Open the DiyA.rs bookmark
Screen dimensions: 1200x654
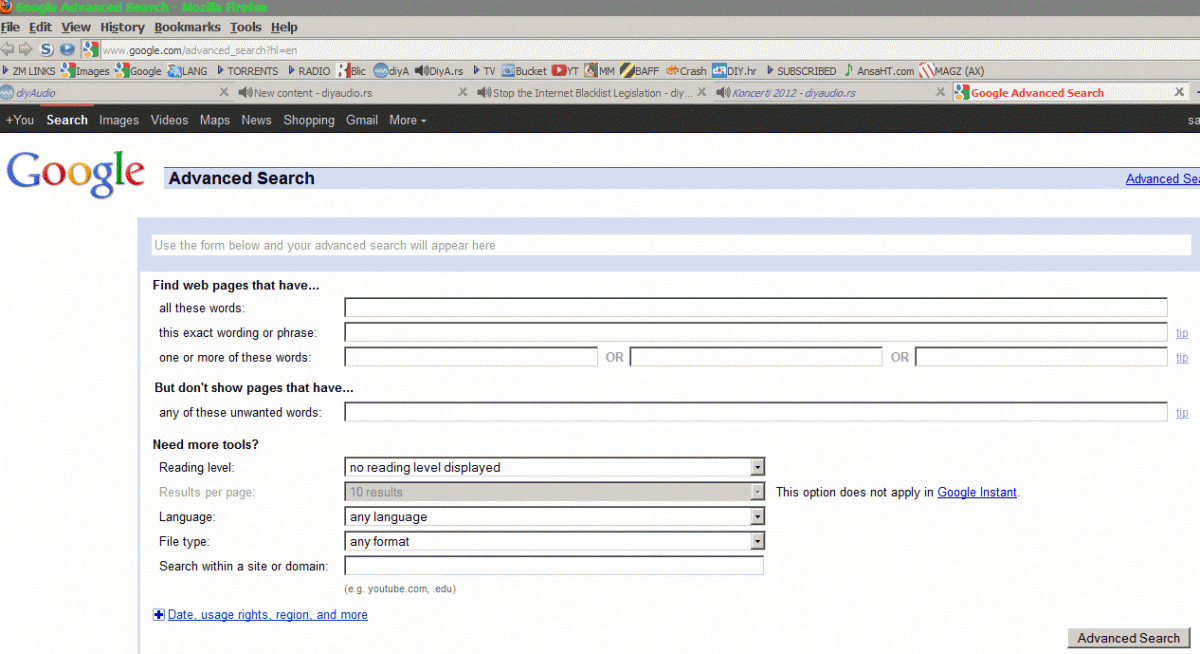439,71
